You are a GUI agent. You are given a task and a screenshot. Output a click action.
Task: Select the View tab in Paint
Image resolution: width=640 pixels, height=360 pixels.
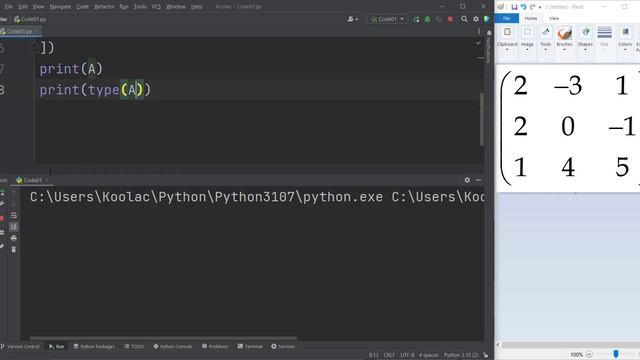[554, 18]
